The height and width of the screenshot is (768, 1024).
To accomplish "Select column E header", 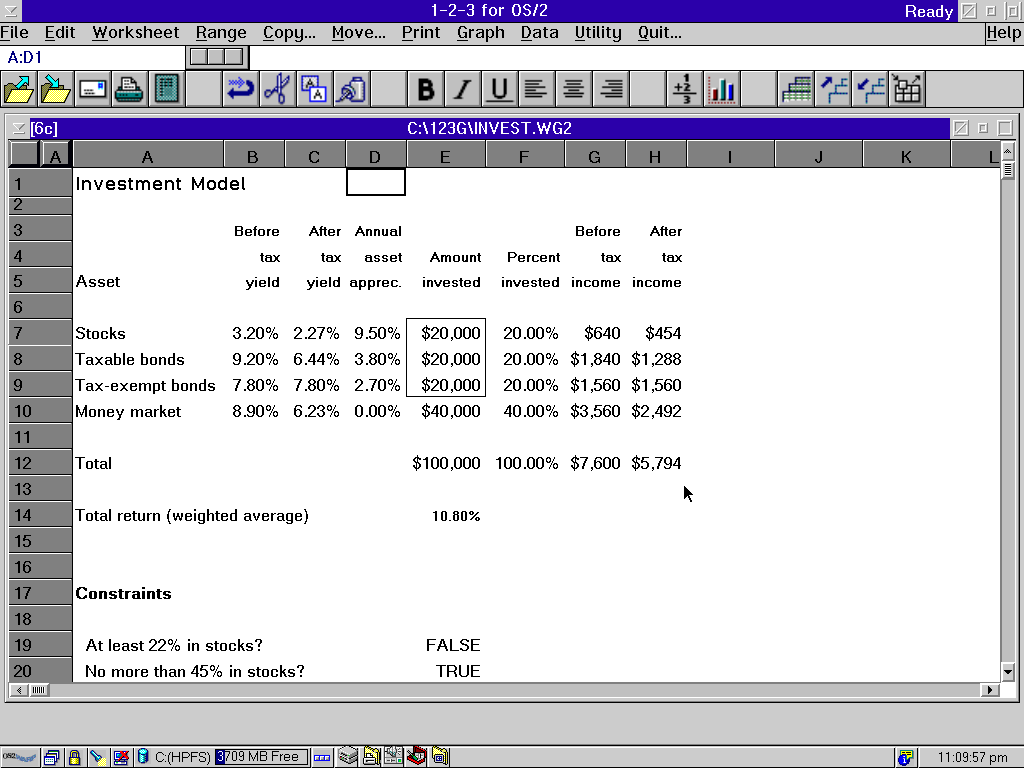I will click(x=445, y=155).
